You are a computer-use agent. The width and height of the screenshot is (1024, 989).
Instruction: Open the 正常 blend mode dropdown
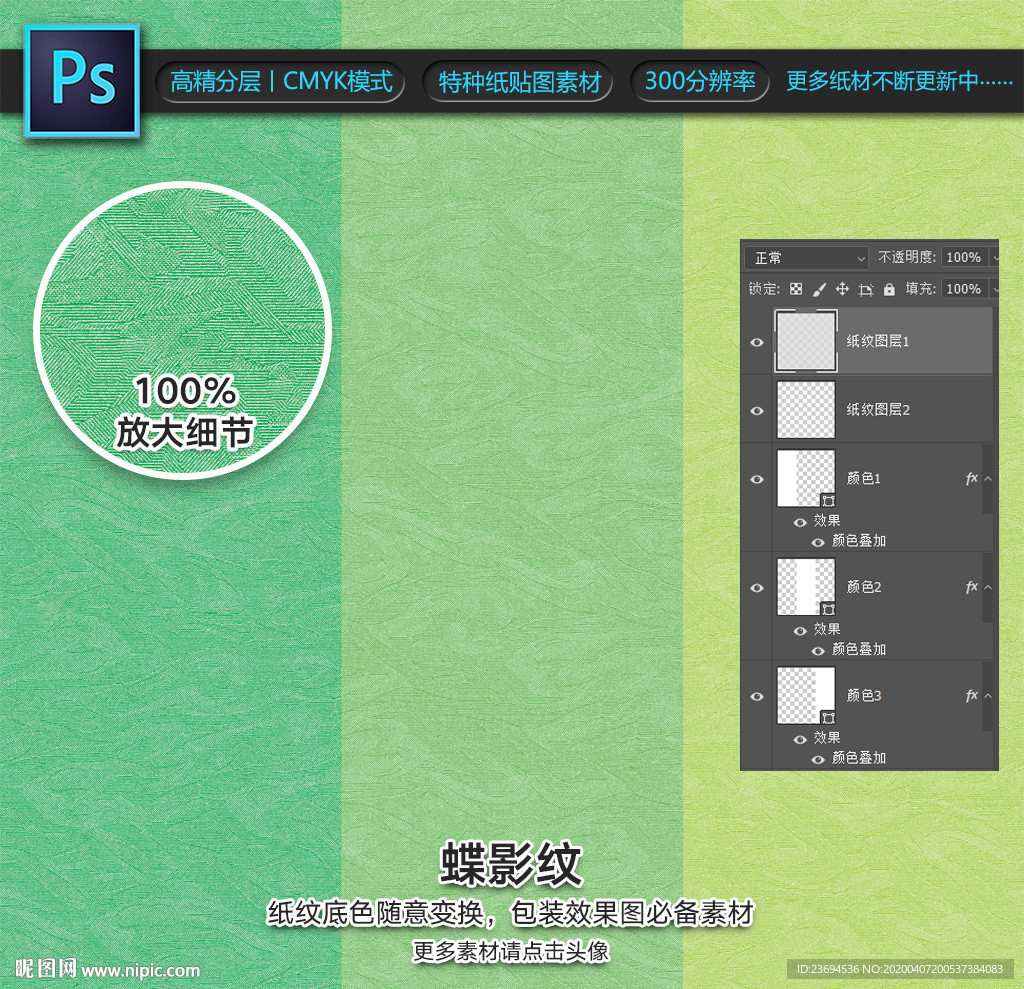(807, 258)
